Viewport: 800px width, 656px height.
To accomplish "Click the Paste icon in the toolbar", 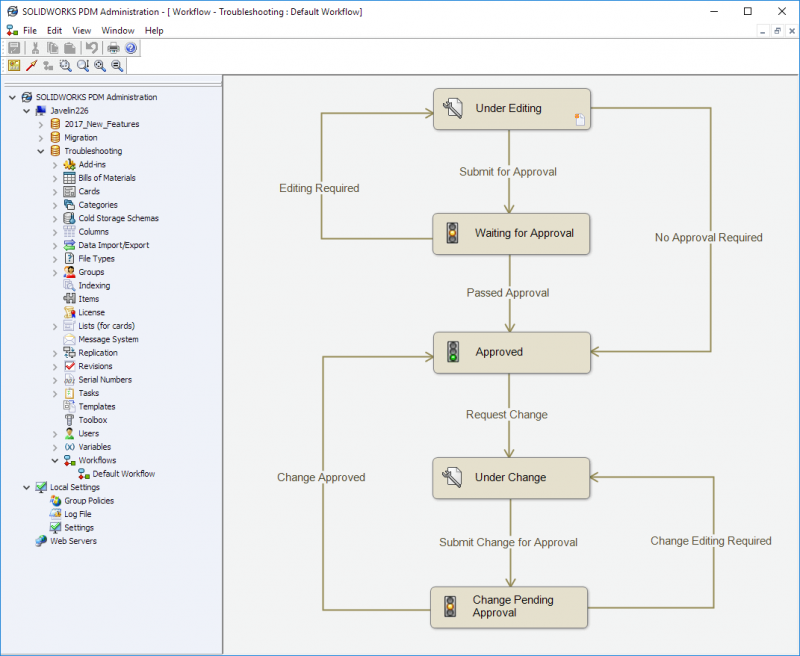I will tap(70, 48).
